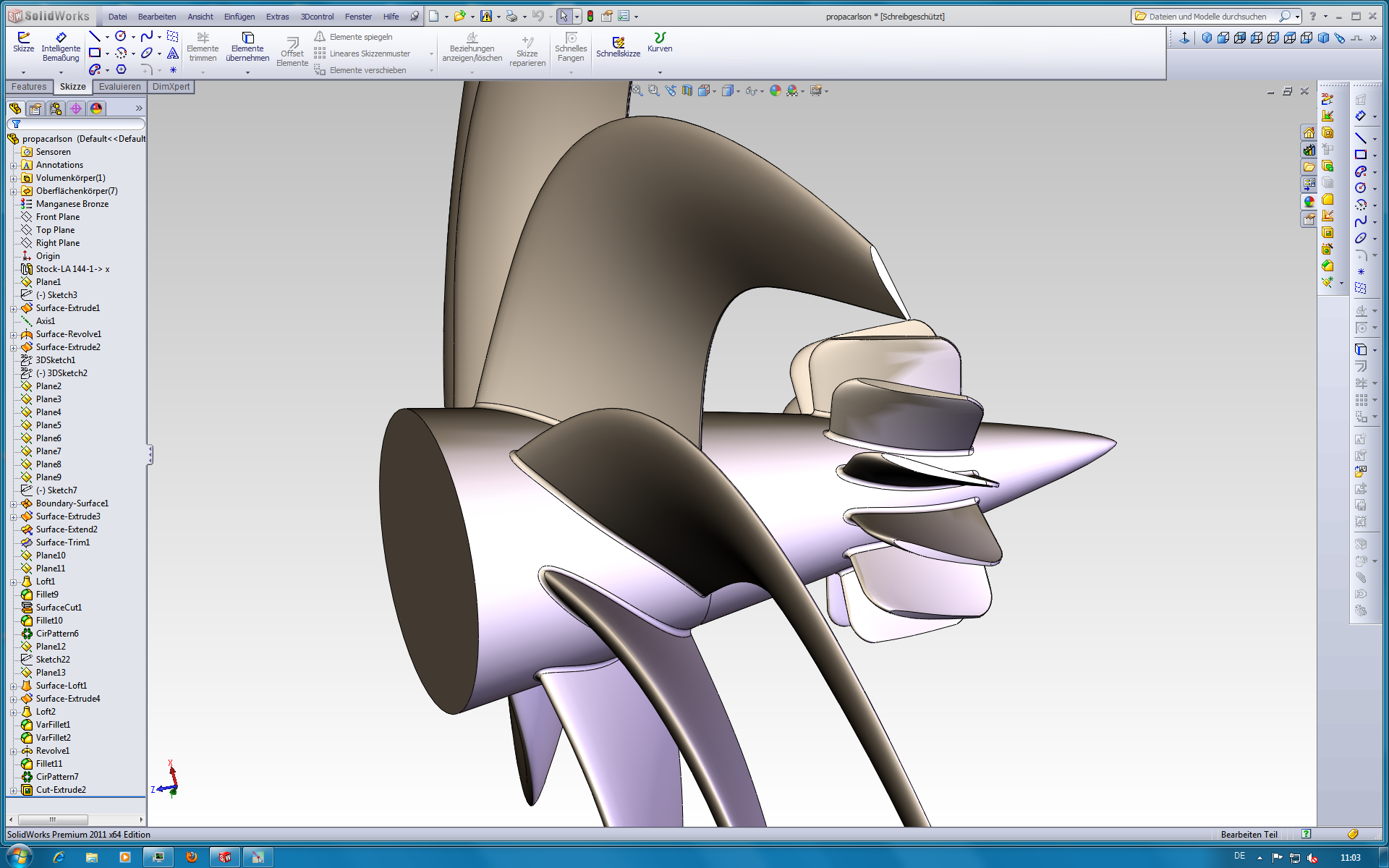Click the Kurven curves icon
Screen dimensions: 1389x868
(659, 38)
